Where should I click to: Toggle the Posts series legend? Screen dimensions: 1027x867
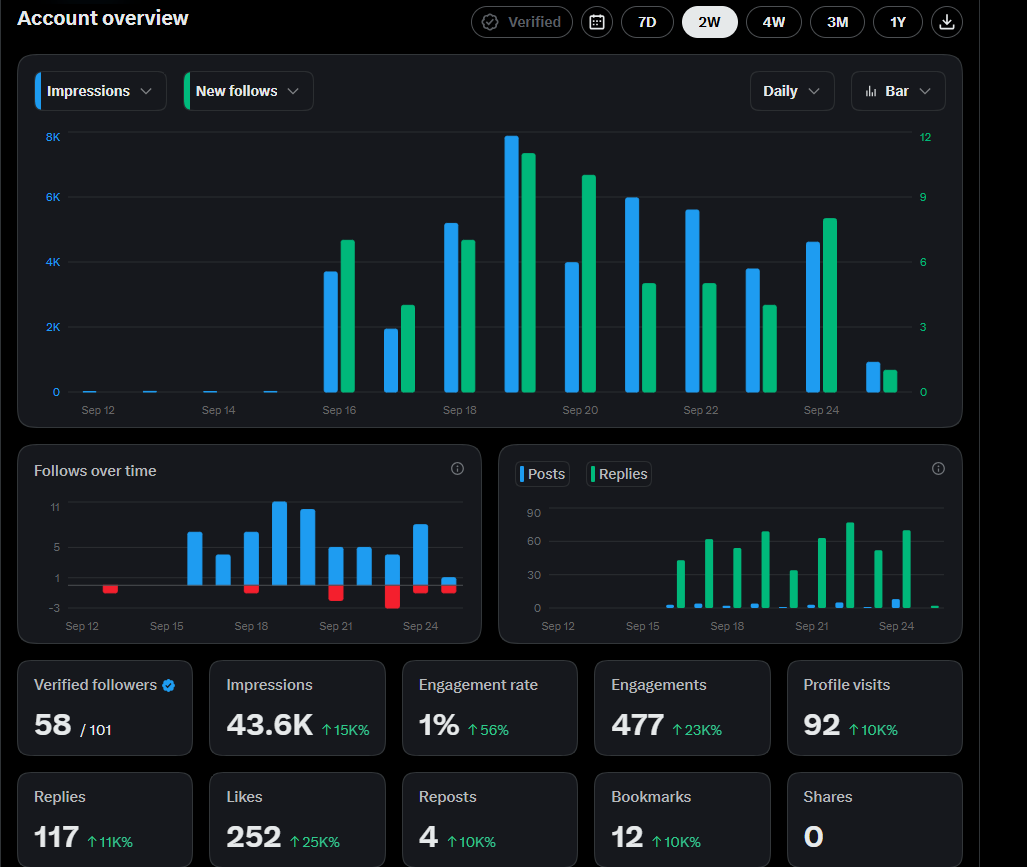[542, 474]
